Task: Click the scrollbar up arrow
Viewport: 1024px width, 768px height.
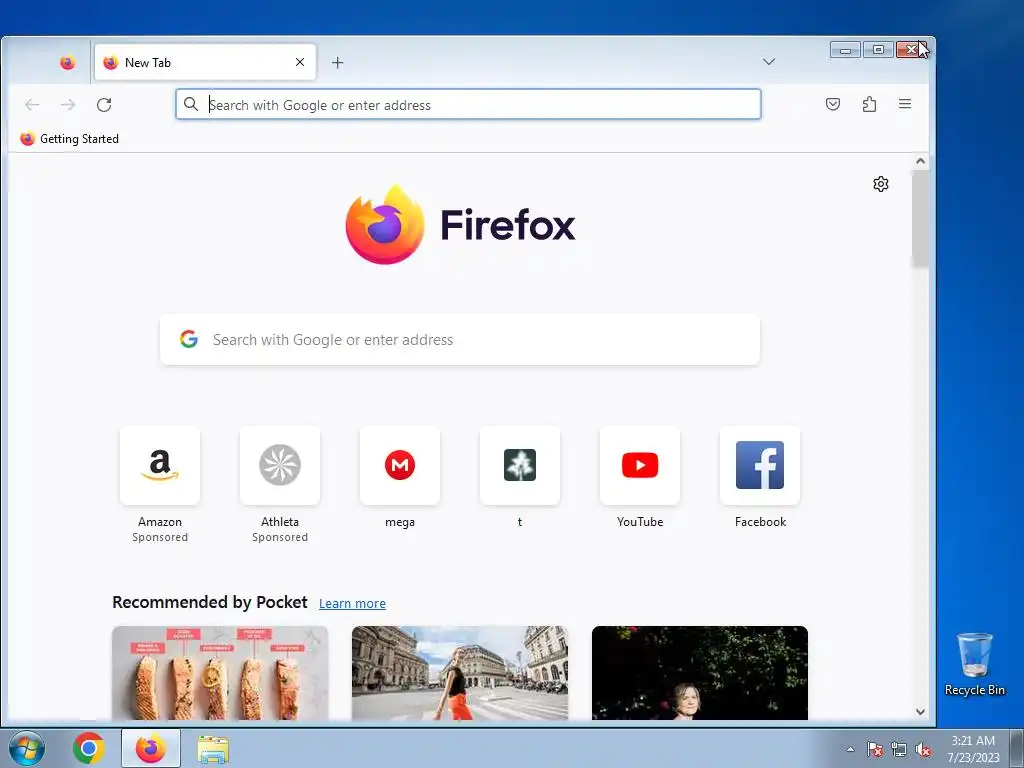Action: tap(921, 161)
